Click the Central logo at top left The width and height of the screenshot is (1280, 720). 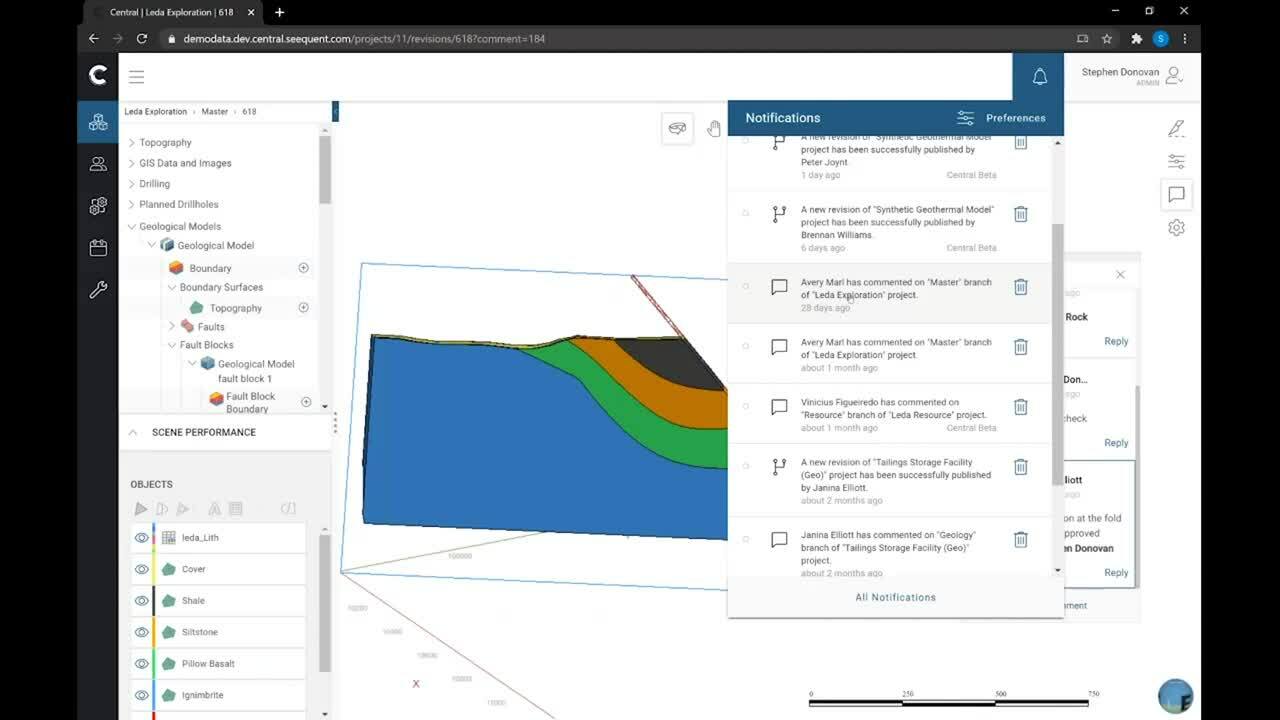[98, 75]
